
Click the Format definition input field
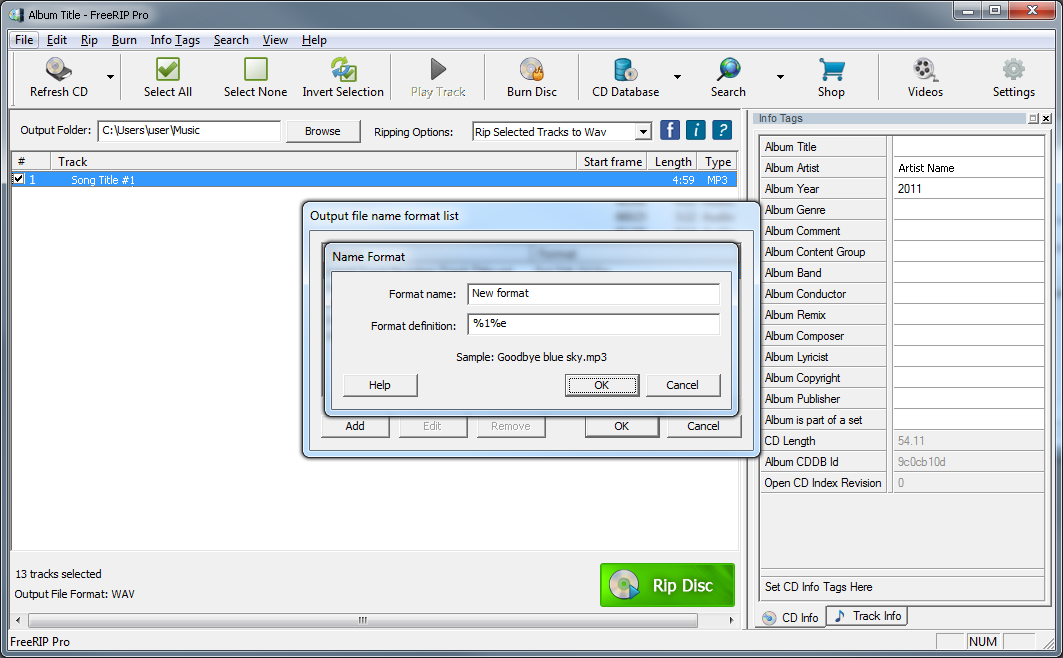pyautogui.click(x=593, y=324)
